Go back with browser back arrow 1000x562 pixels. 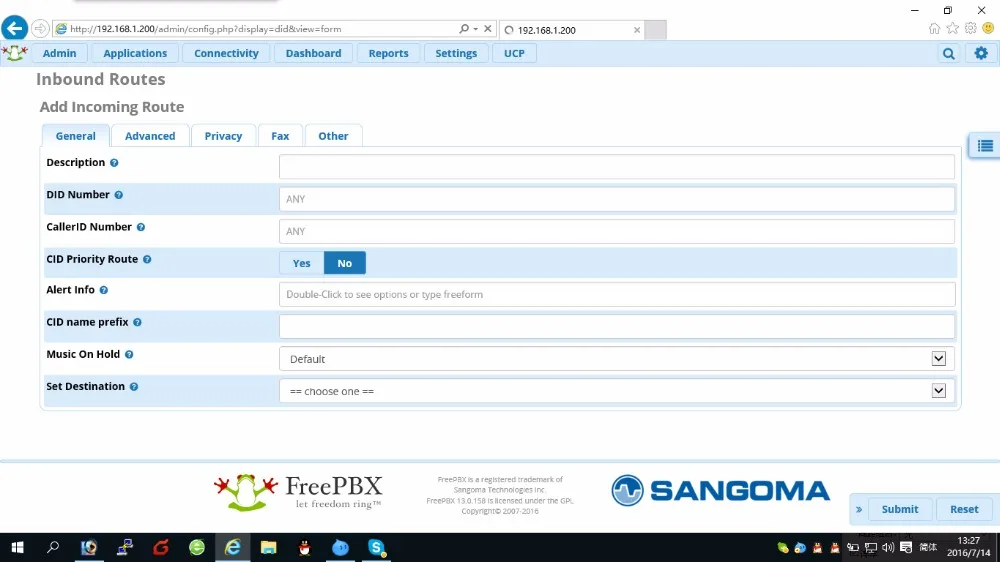(14, 28)
